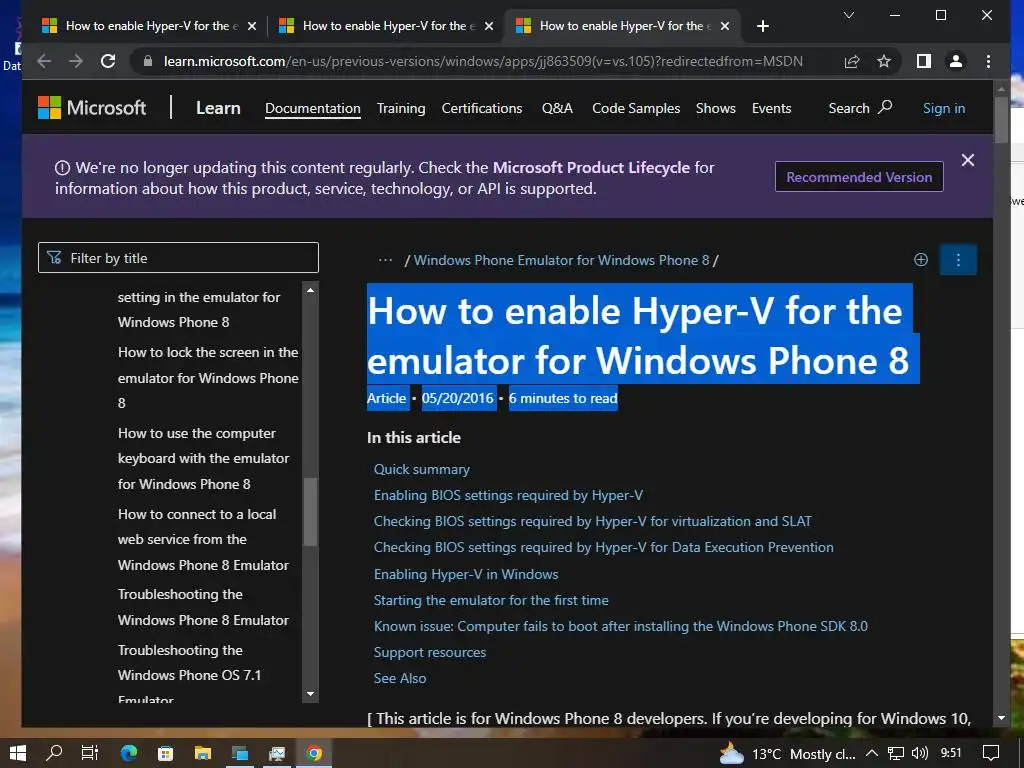1024x768 pixels.
Task: Click the Recommended Version button
Action: pyautogui.click(x=859, y=177)
